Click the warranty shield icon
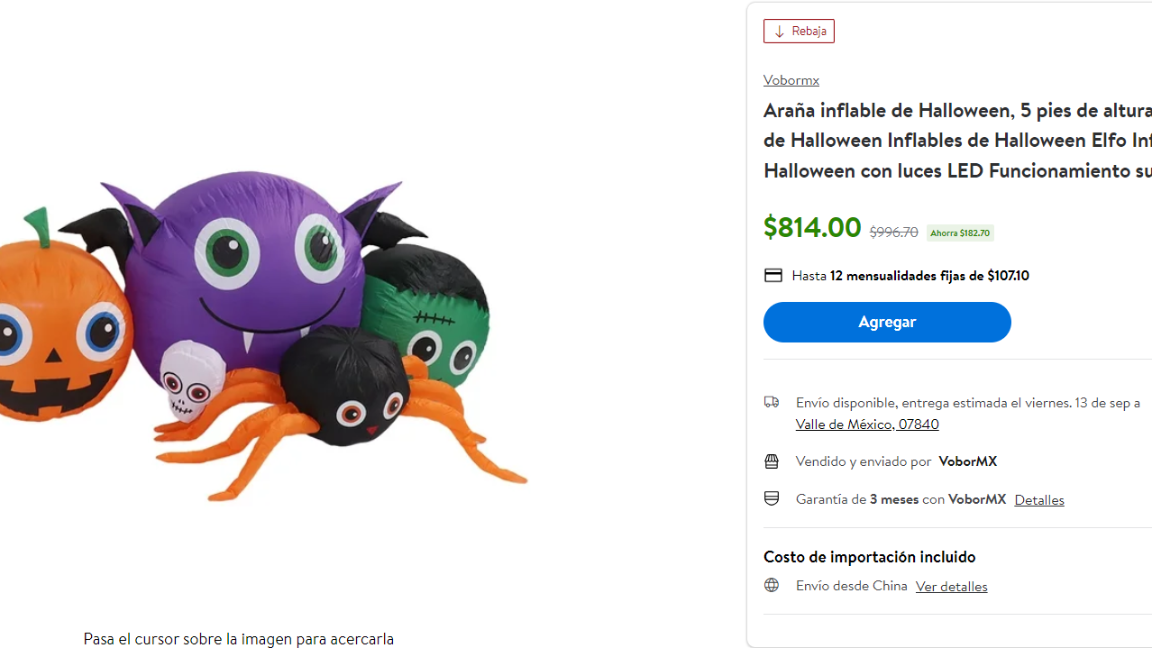This screenshot has height=648, width=1152. click(x=771, y=498)
